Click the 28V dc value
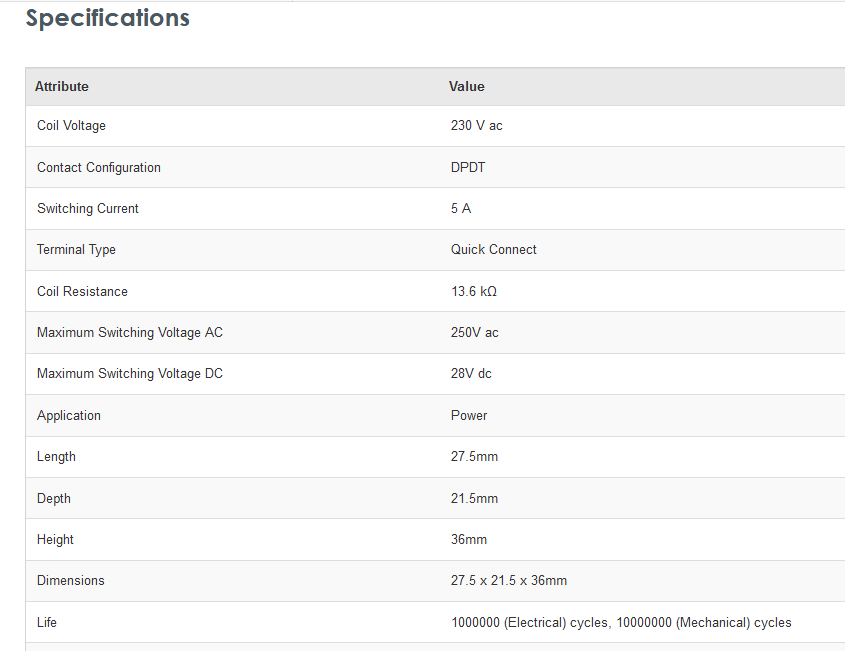 point(471,373)
